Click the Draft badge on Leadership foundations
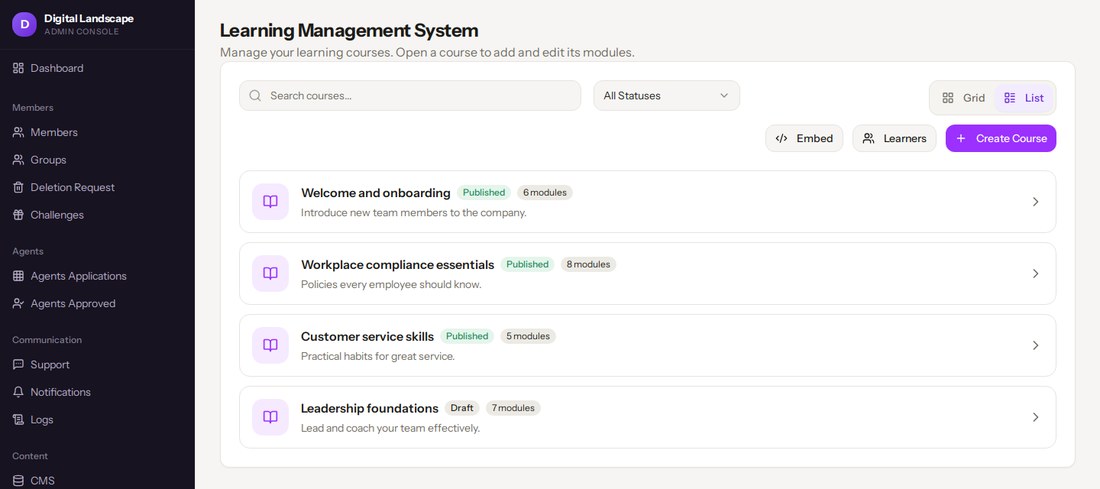 tap(462, 408)
